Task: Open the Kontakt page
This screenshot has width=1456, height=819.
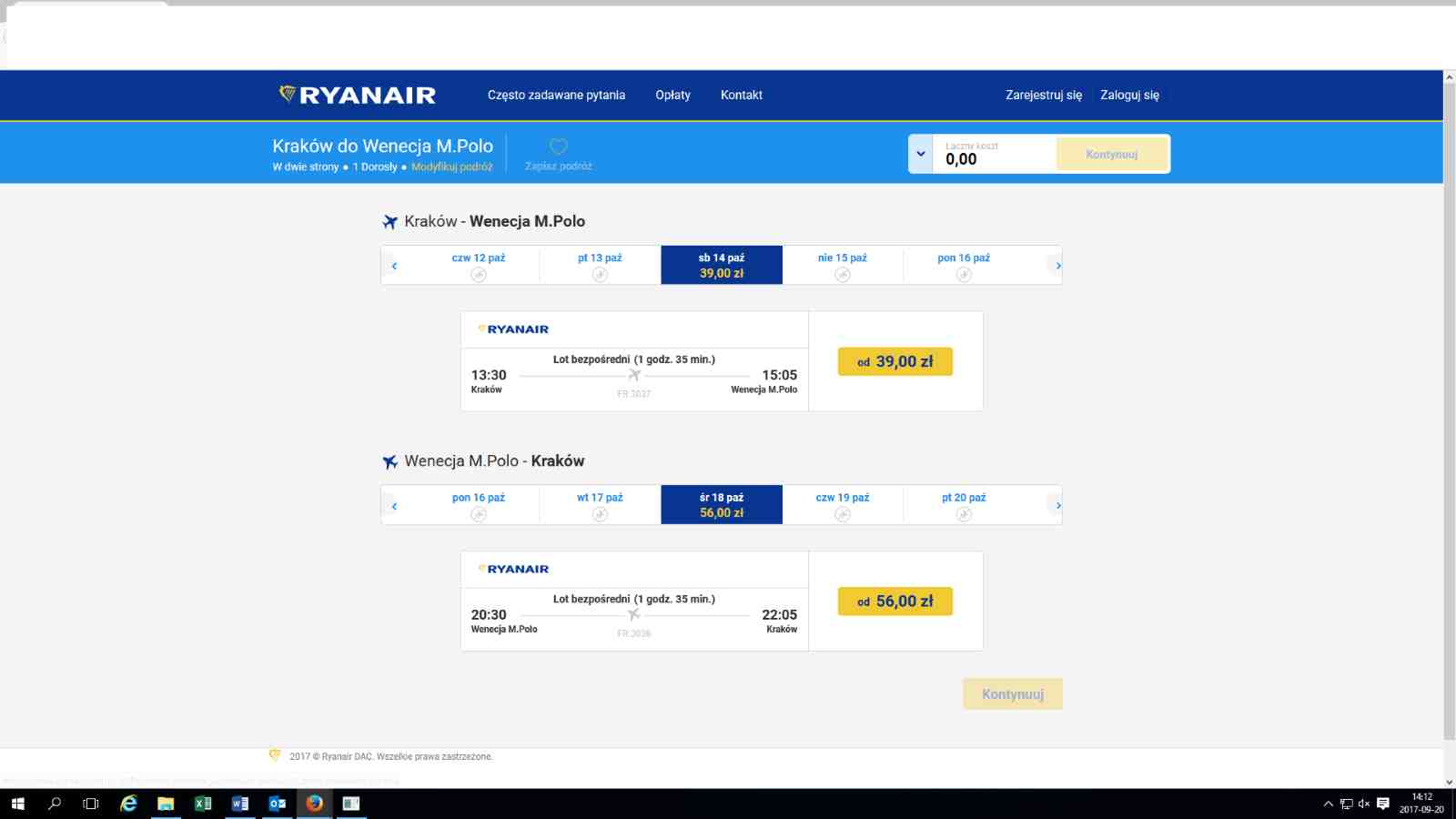Action: pyautogui.click(x=742, y=95)
